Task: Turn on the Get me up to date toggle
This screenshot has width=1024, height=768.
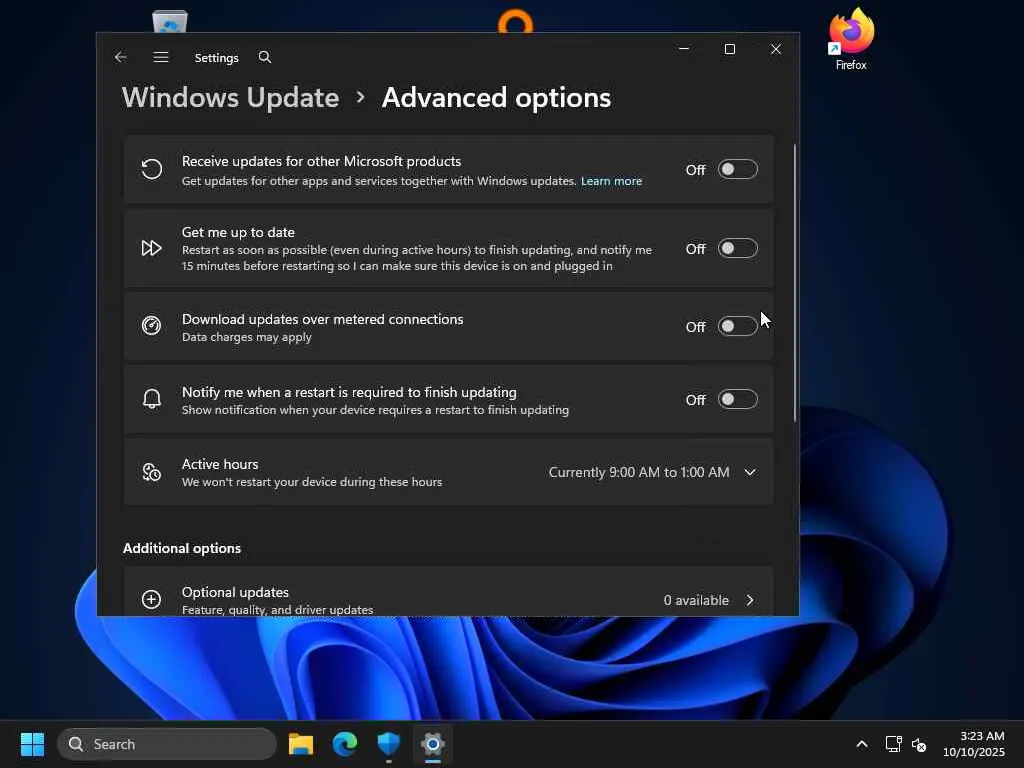Action: tap(738, 248)
